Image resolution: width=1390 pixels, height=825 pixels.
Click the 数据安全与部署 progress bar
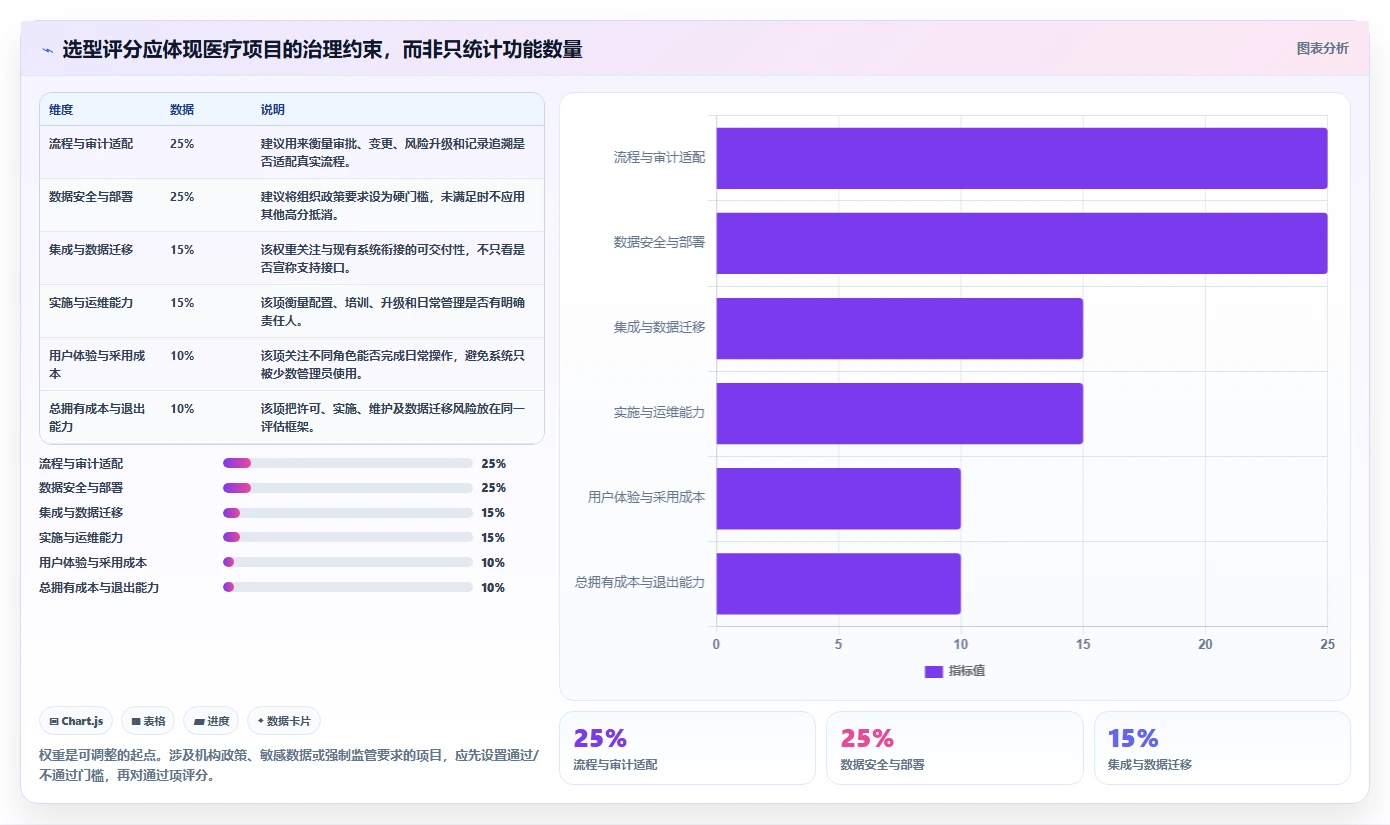point(348,488)
